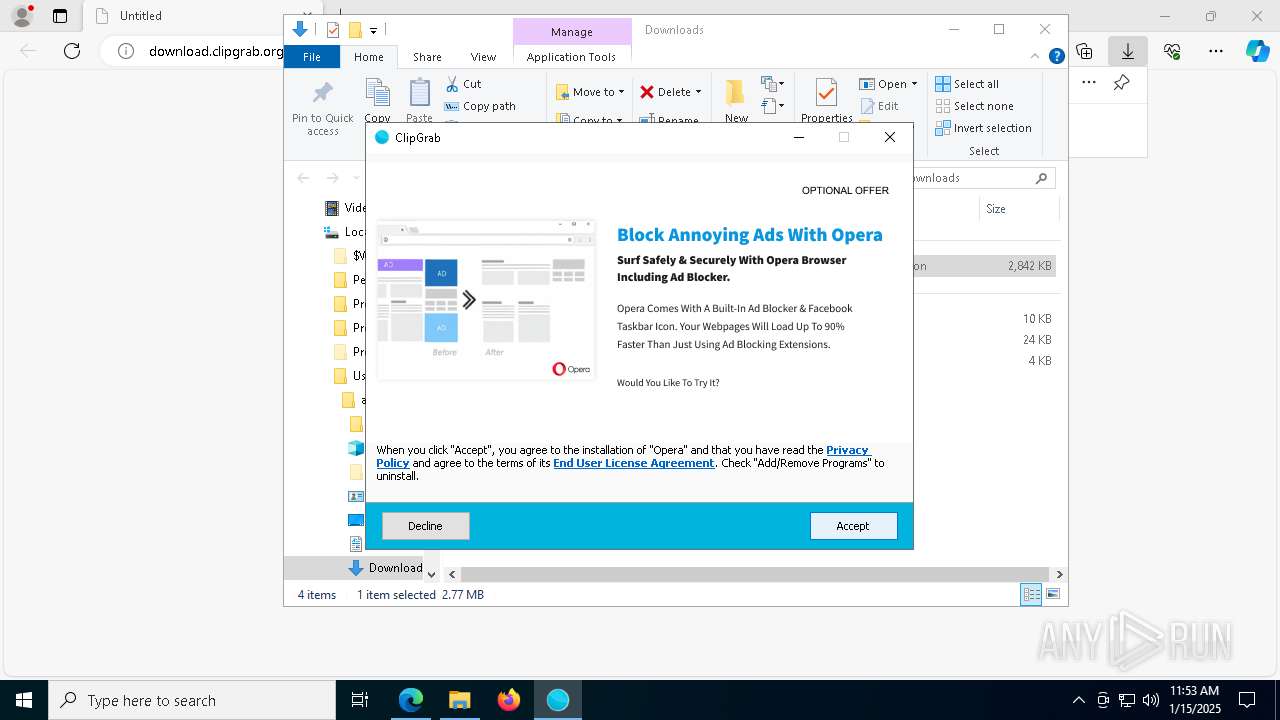Click the browser downloads icon
The height and width of the screenshot is (720, 1280).
(1128, 51)
